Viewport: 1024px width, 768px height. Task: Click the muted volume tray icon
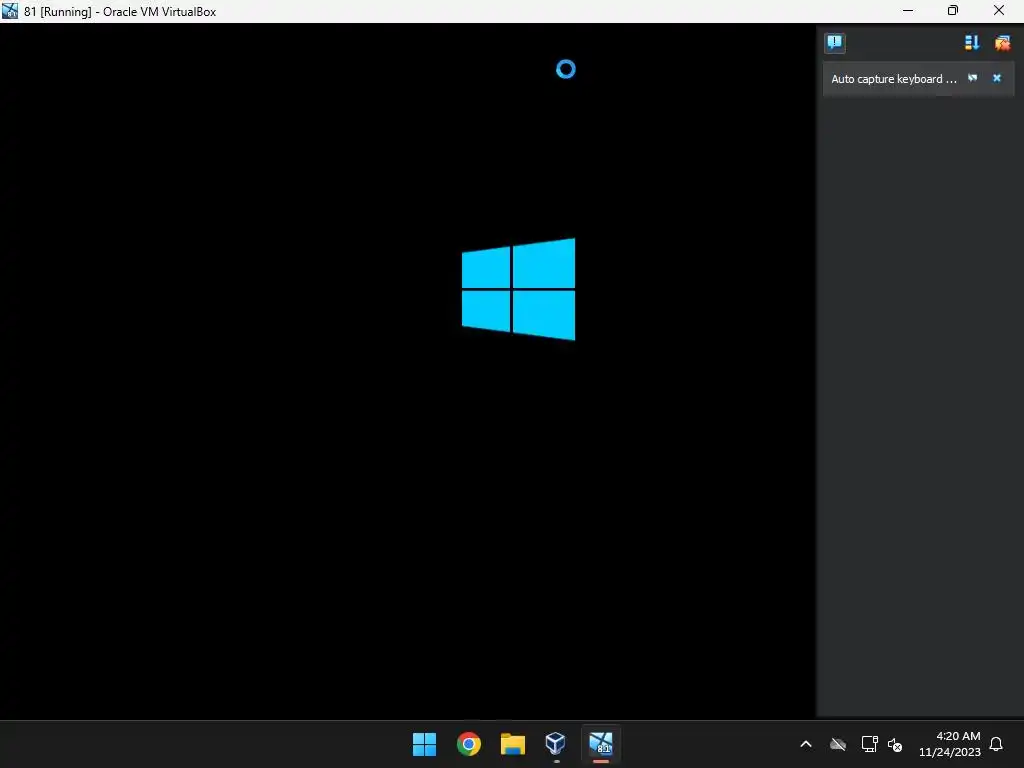[x=895, y=744]
